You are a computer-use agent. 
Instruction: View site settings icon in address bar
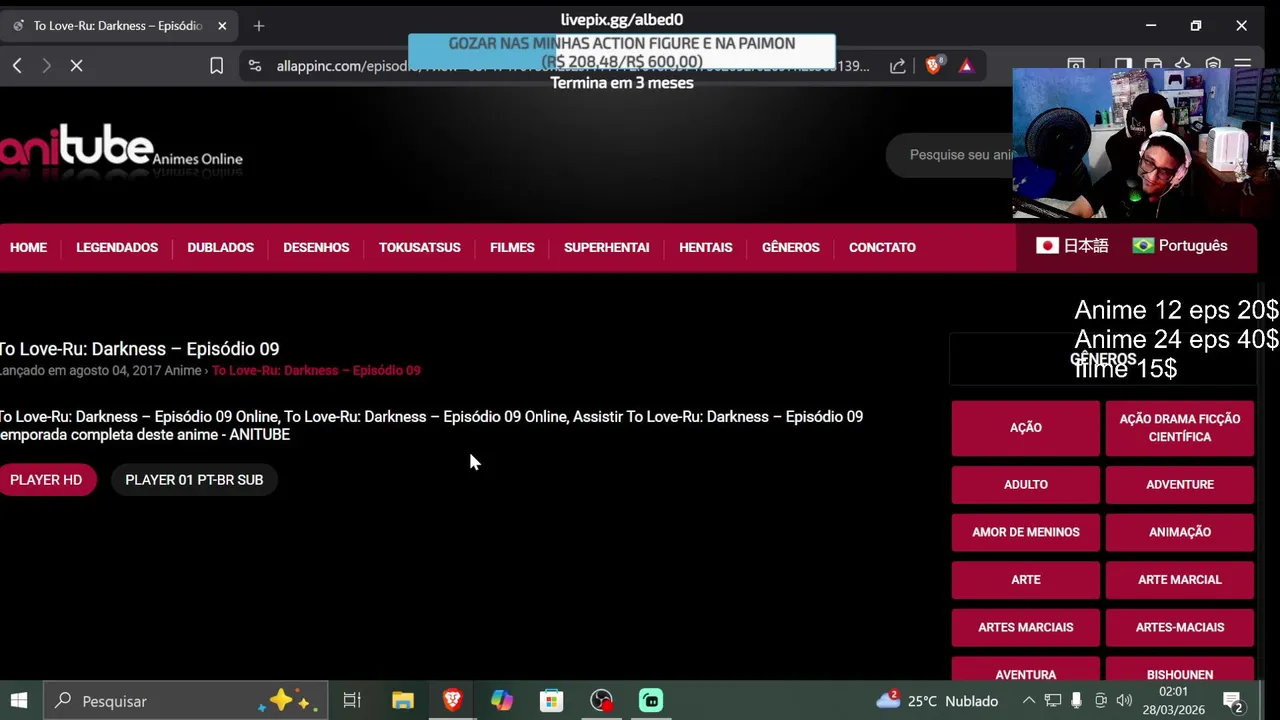[x=255, y=66]
